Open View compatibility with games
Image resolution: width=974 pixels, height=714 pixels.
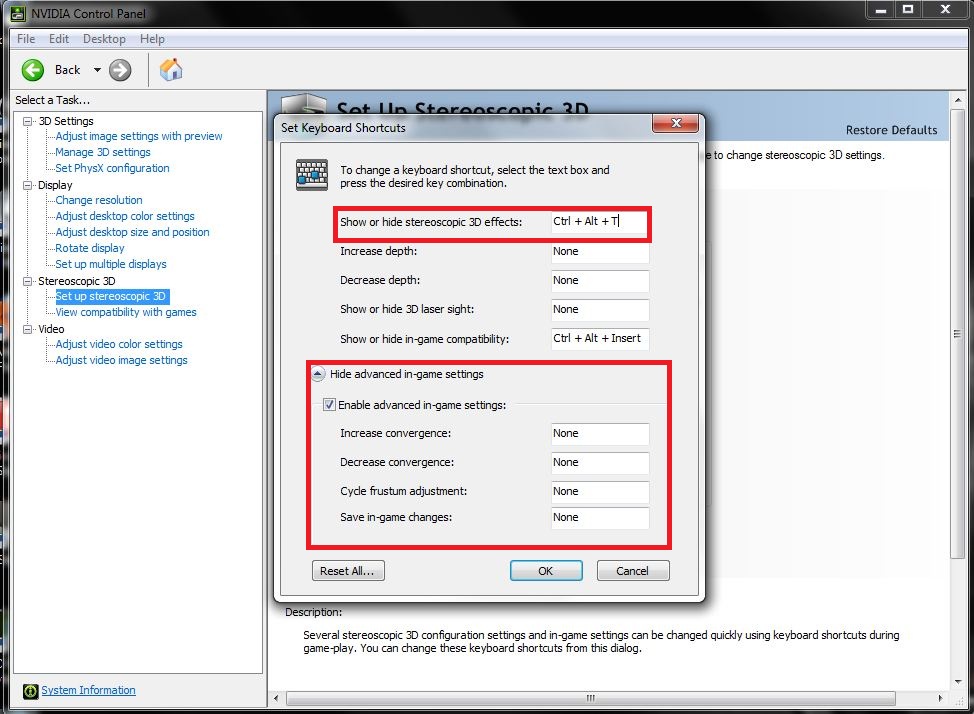[x=125, y=312]
